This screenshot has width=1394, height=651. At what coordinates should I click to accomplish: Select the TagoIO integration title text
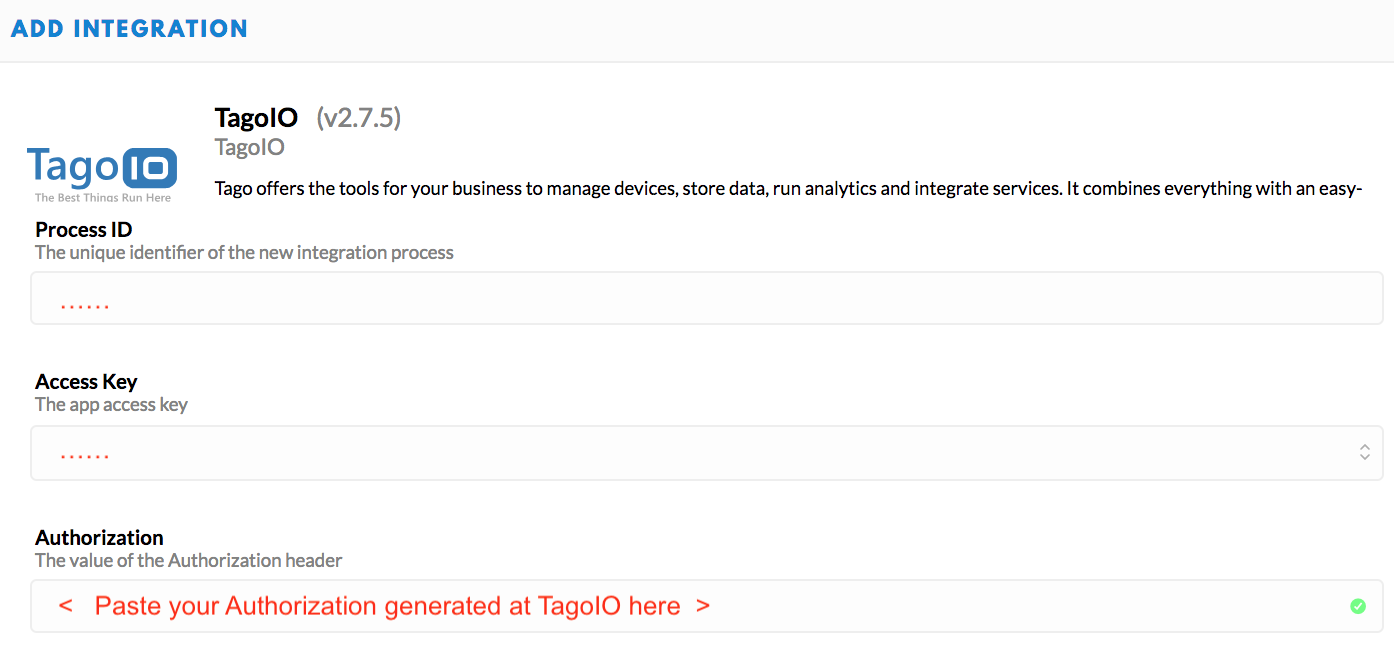click(256, 118)
